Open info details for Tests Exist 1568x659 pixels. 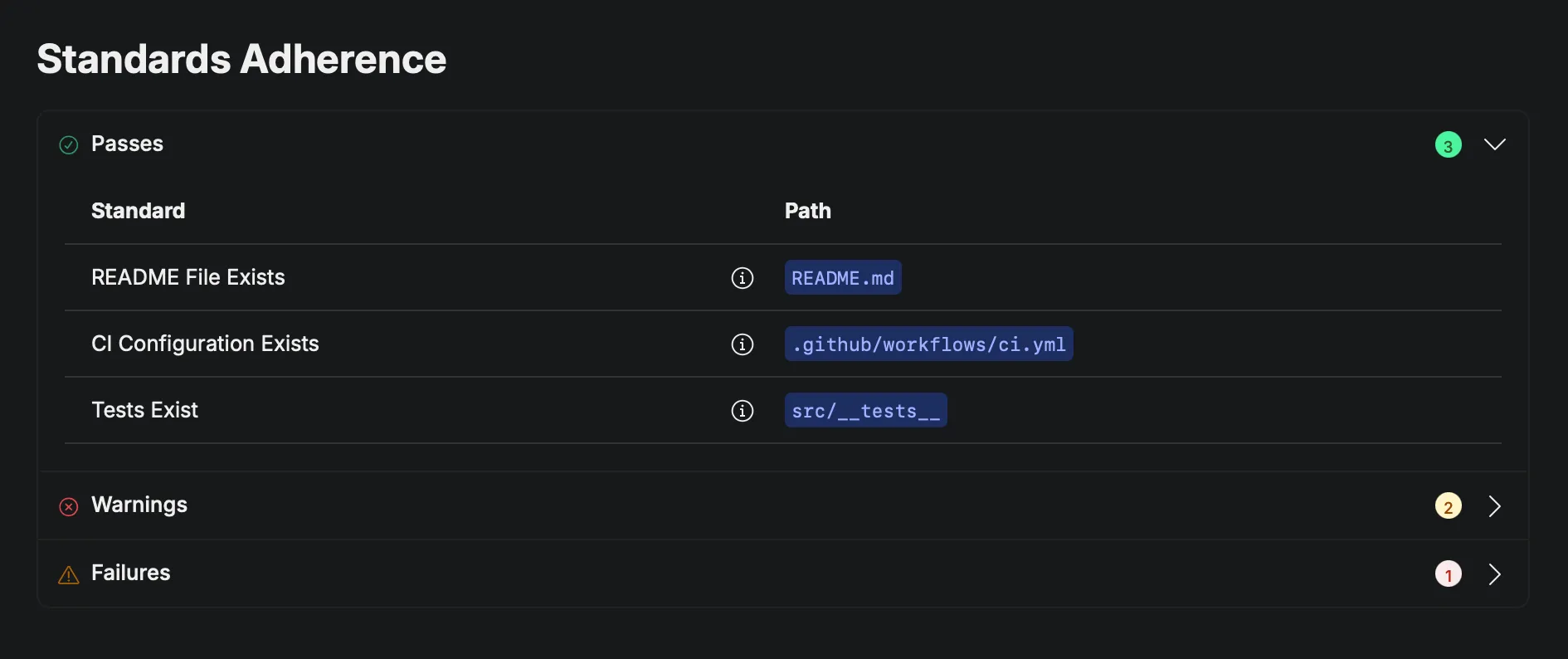coord(742,411)
